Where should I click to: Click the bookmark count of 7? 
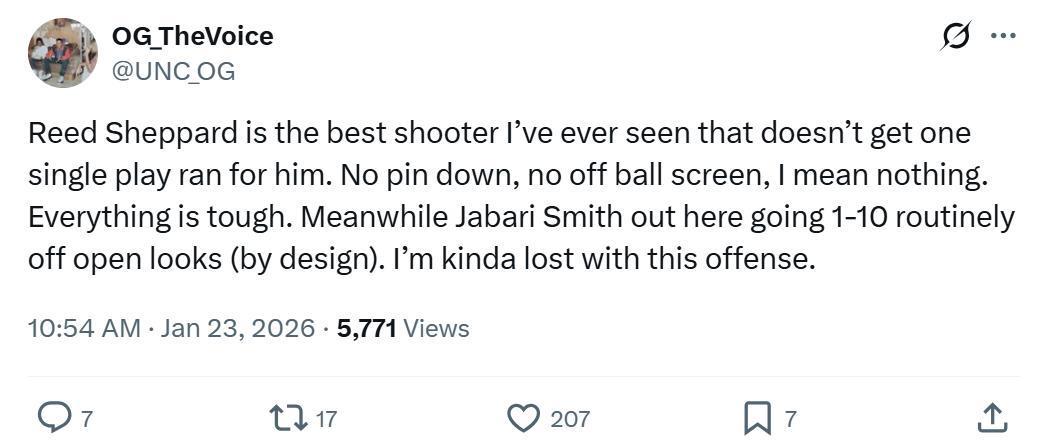coord(790,418)
